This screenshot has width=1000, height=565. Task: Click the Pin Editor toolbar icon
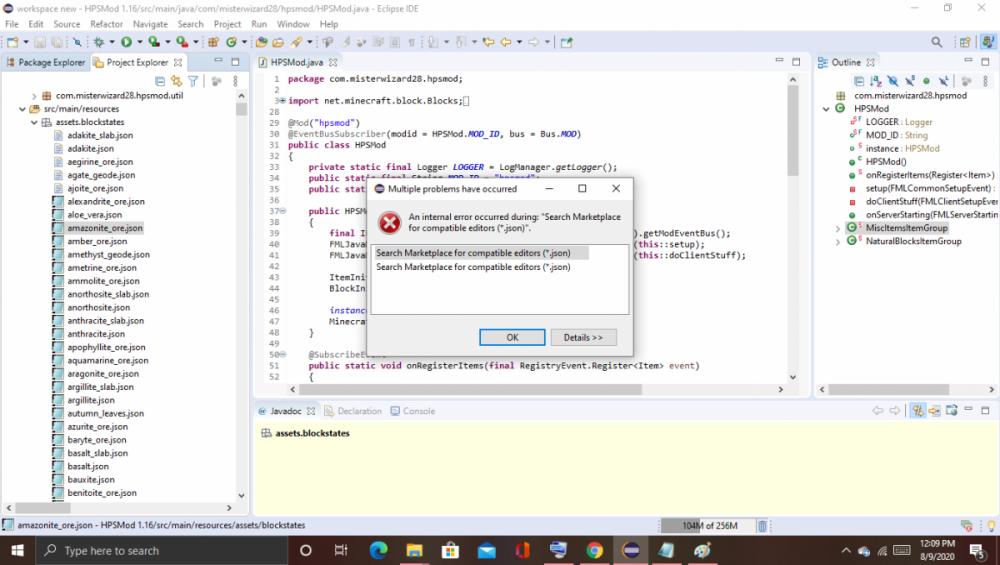click(x=566, y=42)
